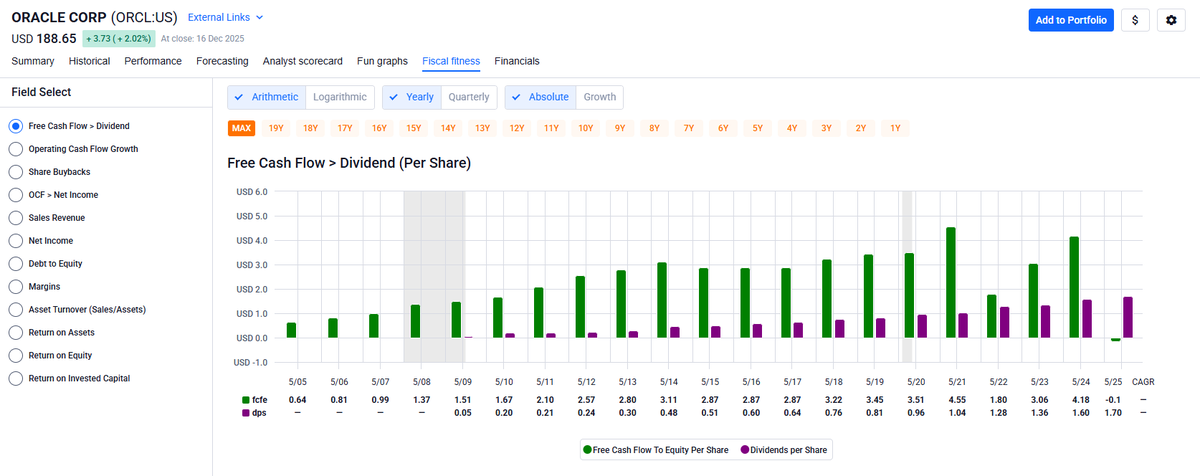
Task: Select 18Y time range
Action: (311, 128)
